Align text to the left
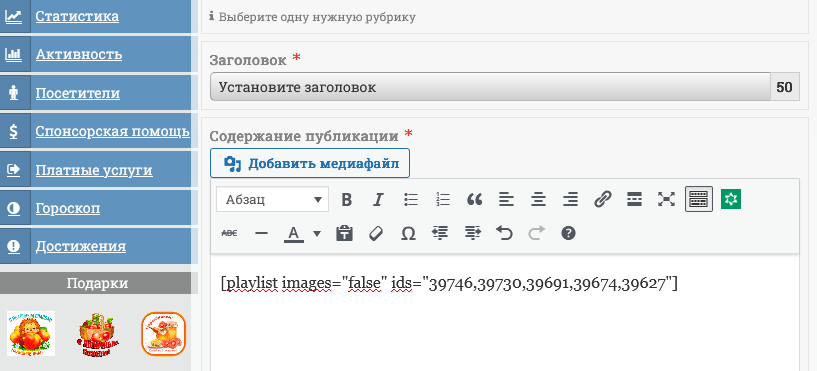This screenshot has height=371, width=817. pyautogui.click(x=506, y=199)
